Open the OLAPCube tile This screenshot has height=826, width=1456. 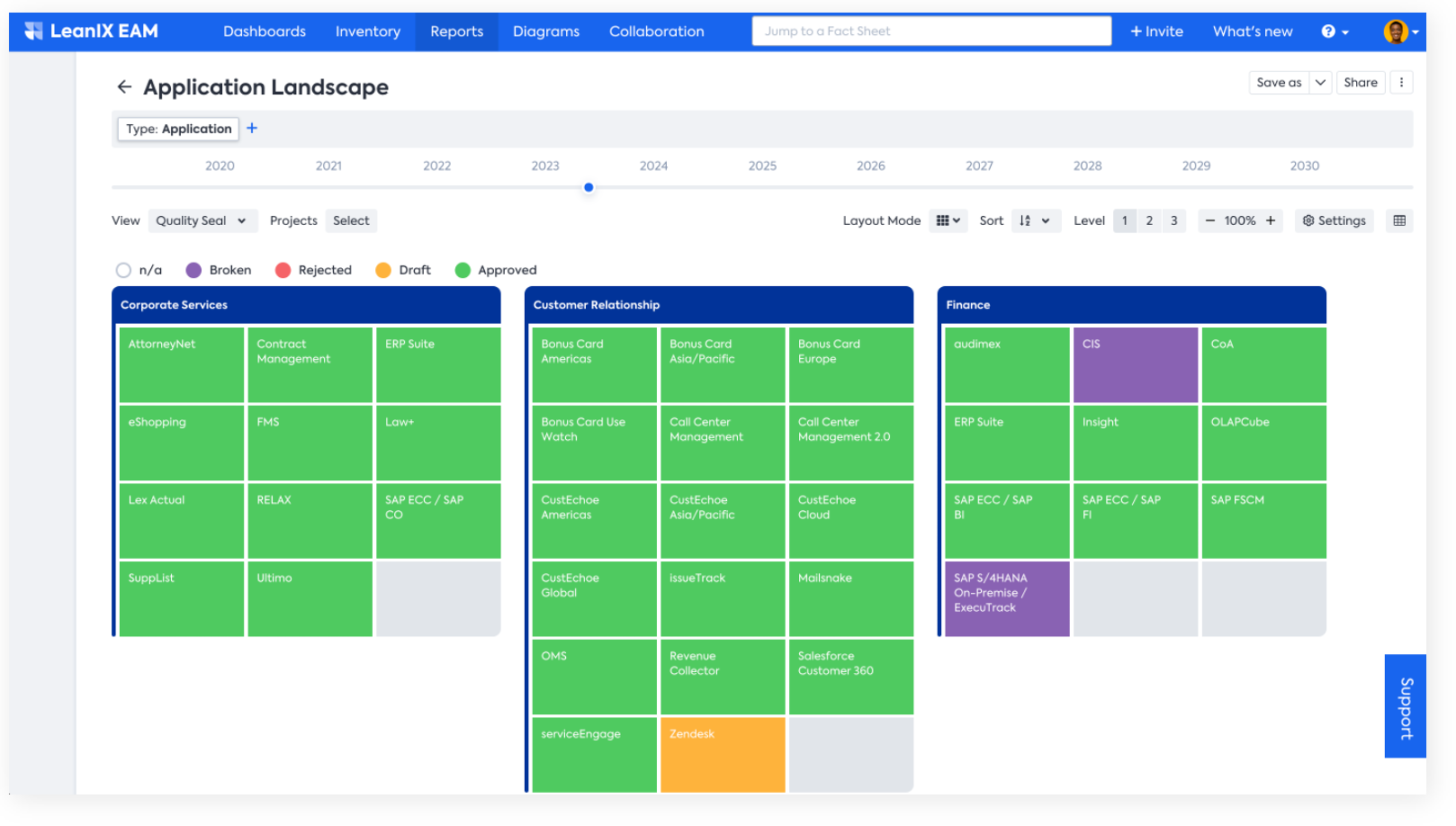(x=1264, y=443)
